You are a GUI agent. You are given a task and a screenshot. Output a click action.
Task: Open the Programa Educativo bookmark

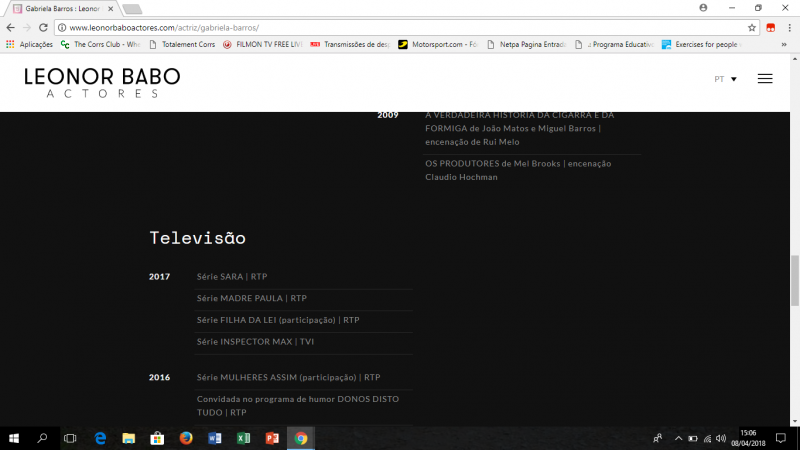pyautogui.click(x=614, y=44)
